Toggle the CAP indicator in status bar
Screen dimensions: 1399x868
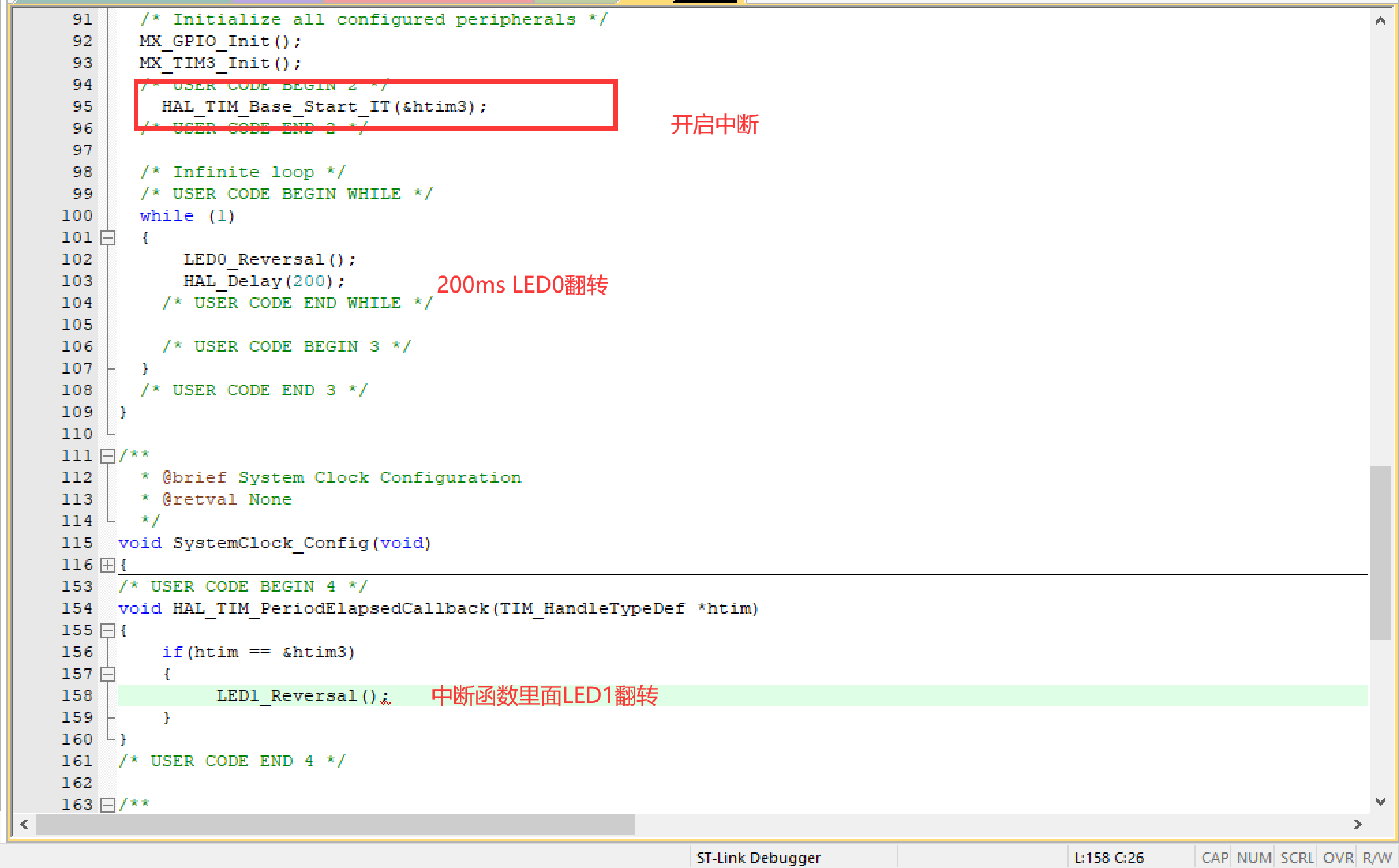pos(1214,857)
